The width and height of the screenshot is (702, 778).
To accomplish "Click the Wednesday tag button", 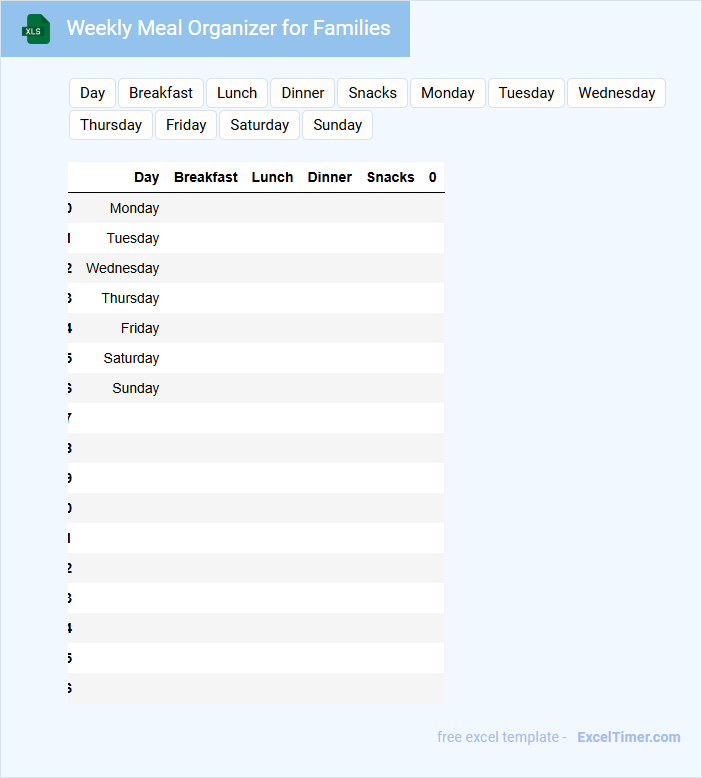I will click(617, 93).
